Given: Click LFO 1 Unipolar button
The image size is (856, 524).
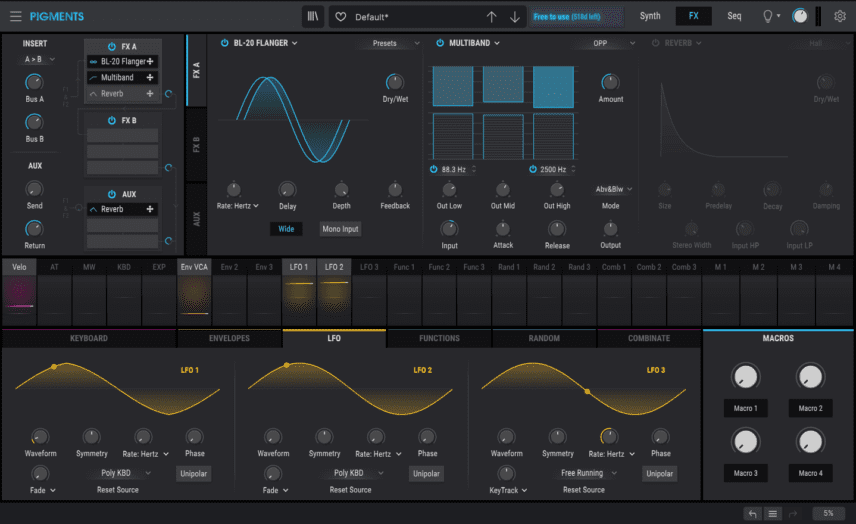Looking at the screenshot, I should pyautogui.click(x=194, y=473).
